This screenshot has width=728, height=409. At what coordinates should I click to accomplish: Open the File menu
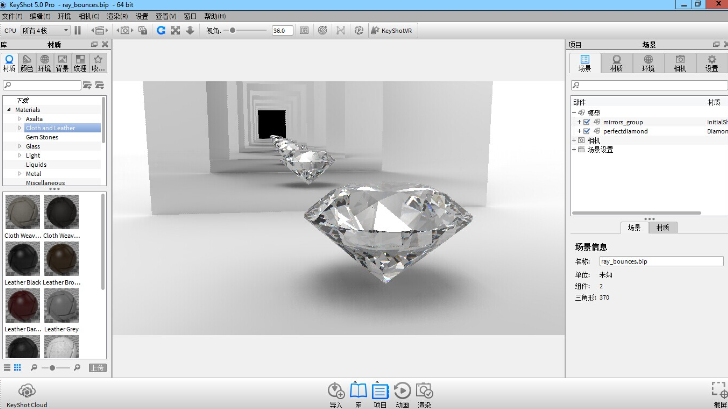coord(10,17)
